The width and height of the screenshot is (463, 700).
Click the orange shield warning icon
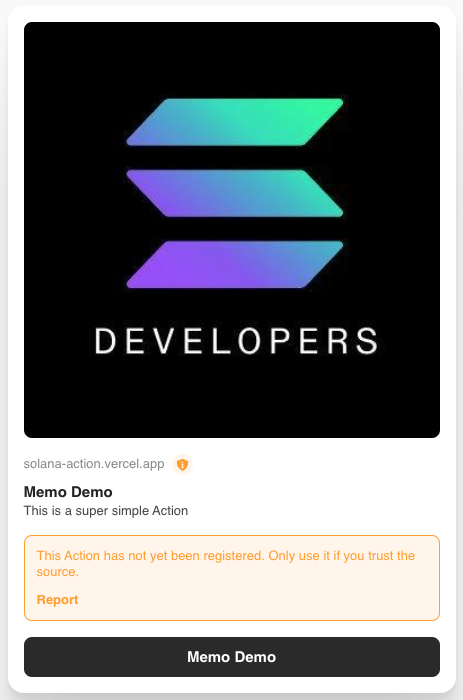tap(182, 464)
